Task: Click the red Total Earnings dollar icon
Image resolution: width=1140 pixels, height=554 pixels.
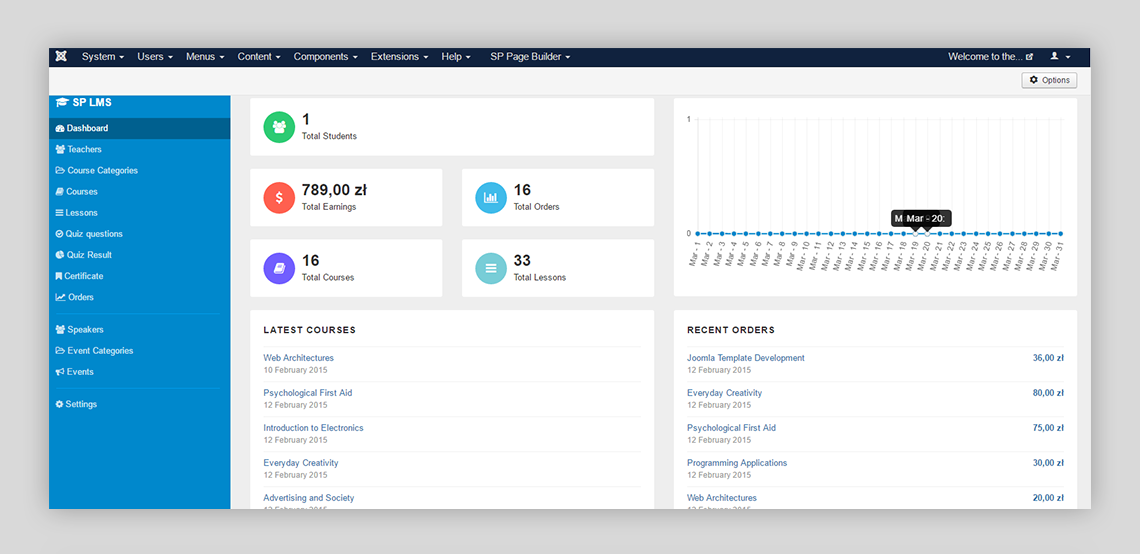Action: (279, 198)
